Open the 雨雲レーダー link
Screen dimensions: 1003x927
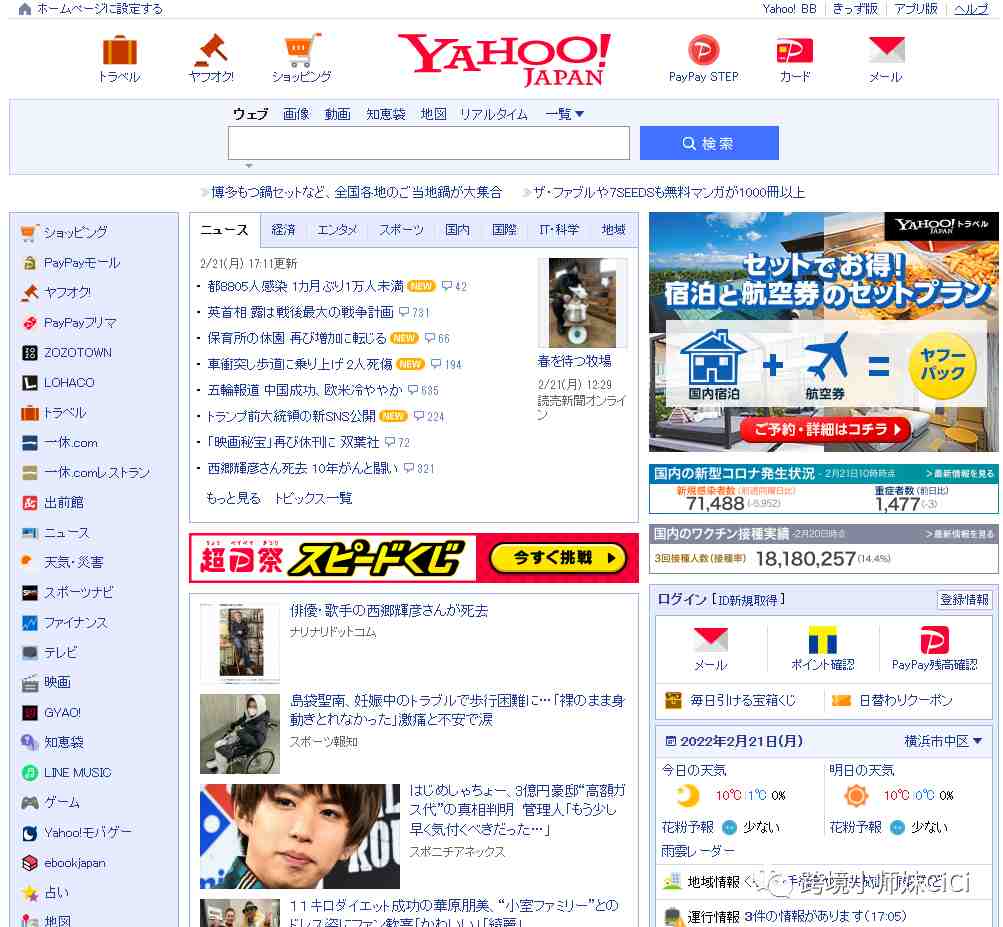tap(698, 851)
